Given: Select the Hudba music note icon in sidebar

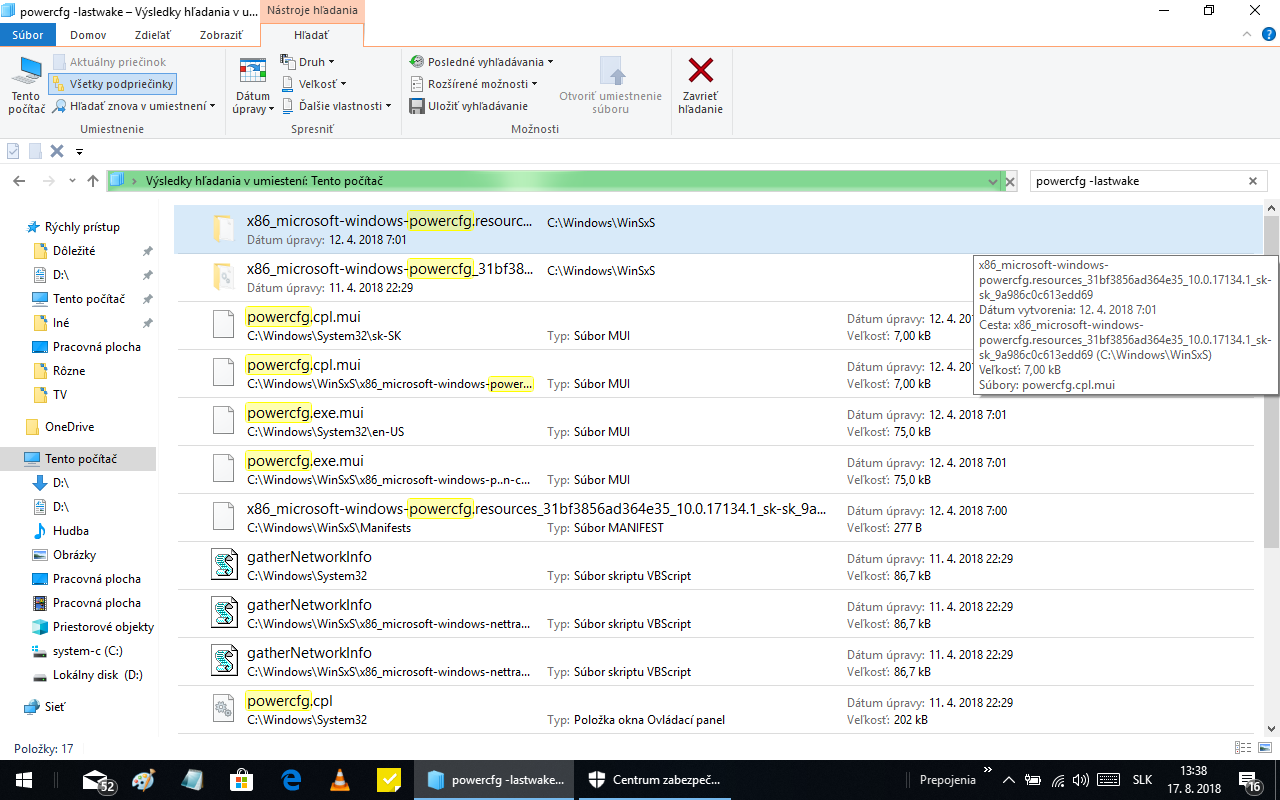Looking at the screenshot, I should [x=40, y=531].
